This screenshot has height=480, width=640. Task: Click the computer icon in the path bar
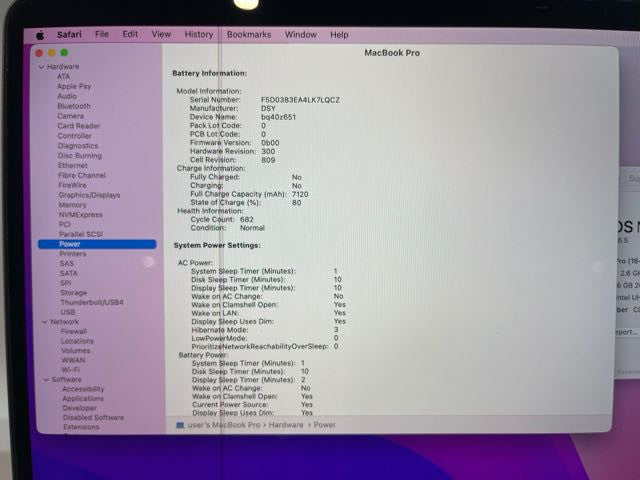pyautogui.click(x=180, y=425)
